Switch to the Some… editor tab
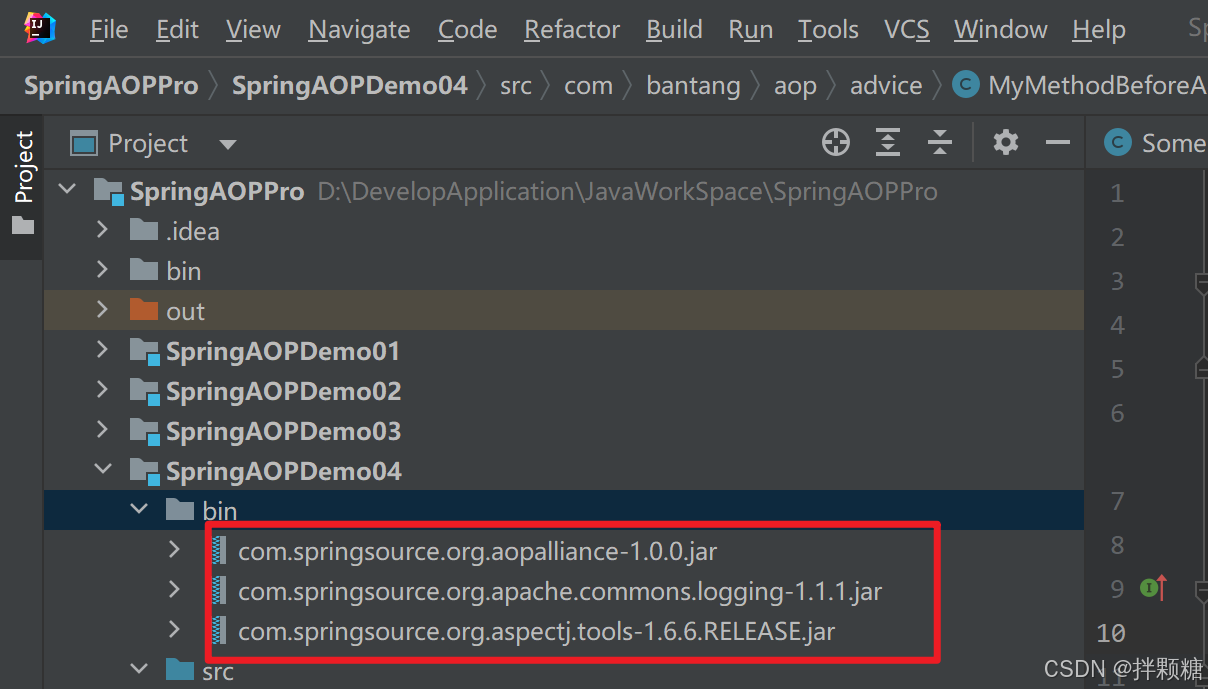The height and width of the screenshot is (689, 1208). 1155,143
